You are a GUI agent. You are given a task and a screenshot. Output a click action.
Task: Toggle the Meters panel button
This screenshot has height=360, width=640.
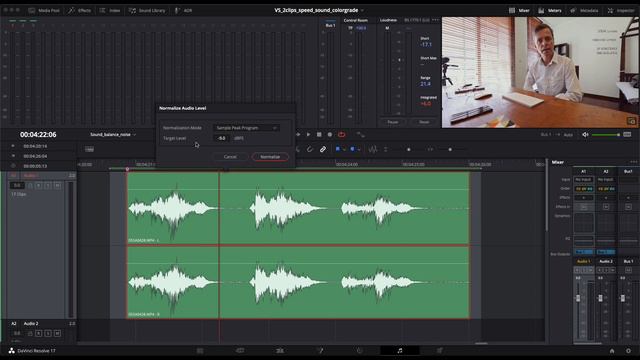550,10
